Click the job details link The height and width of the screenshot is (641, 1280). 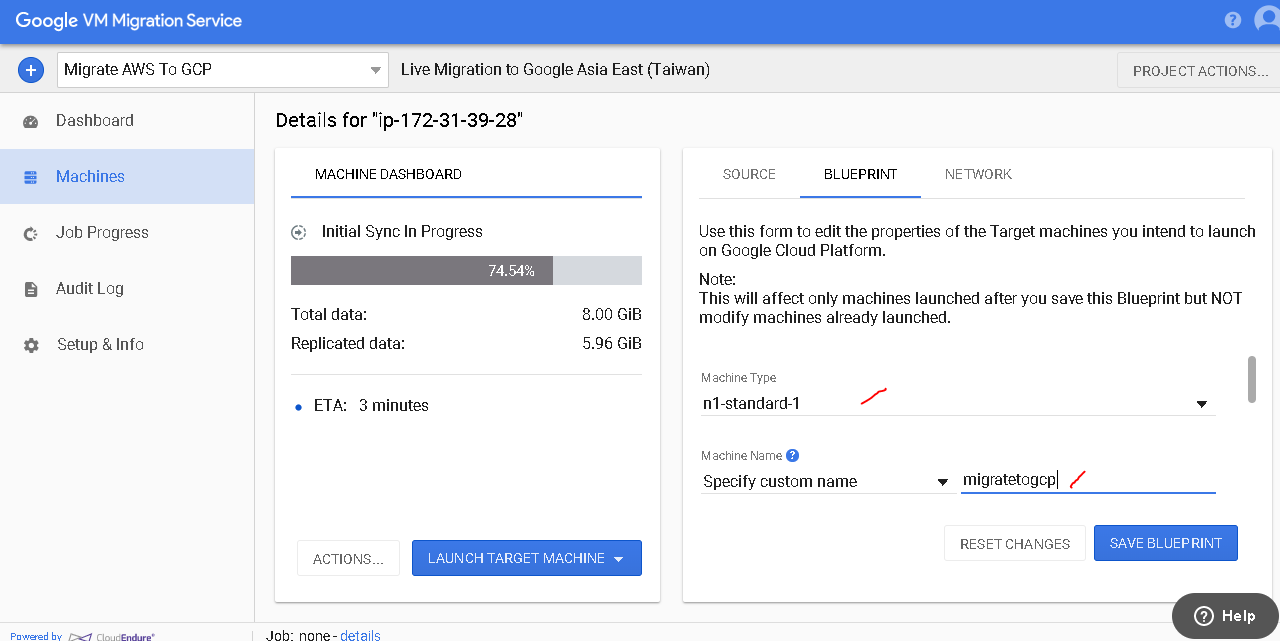(x=360, y=635)
